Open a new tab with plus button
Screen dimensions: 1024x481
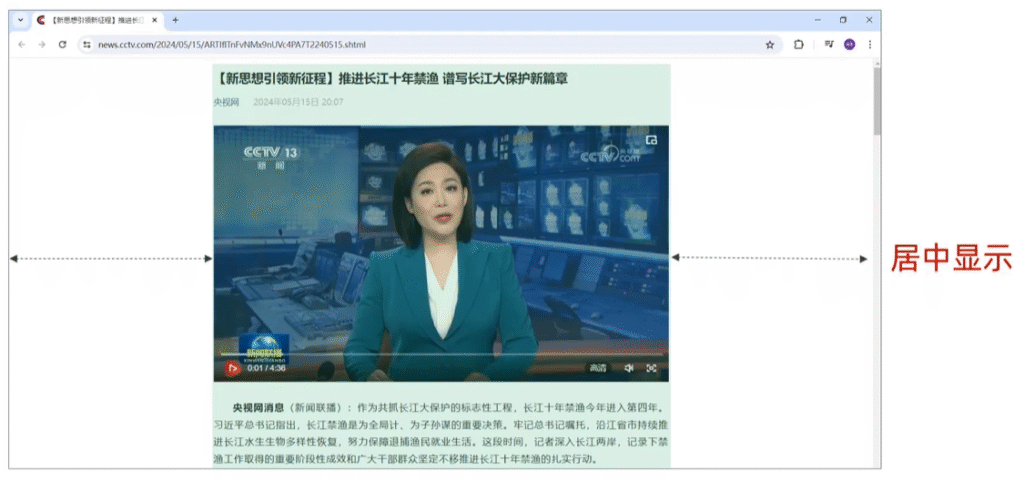[x=176, y=20]
